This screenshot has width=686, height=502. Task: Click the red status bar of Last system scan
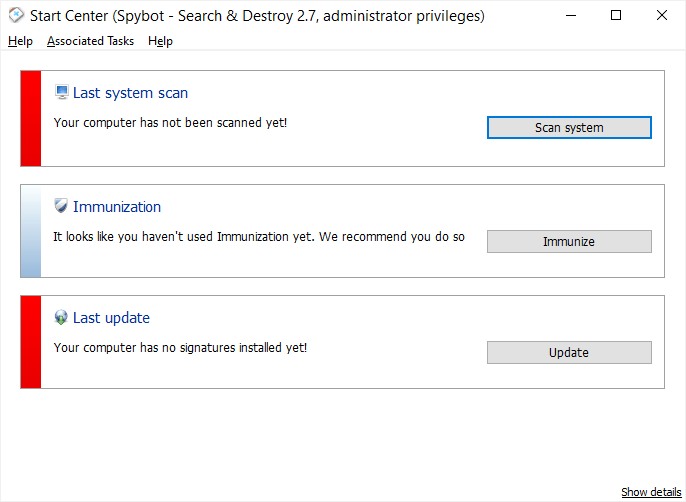31,118
